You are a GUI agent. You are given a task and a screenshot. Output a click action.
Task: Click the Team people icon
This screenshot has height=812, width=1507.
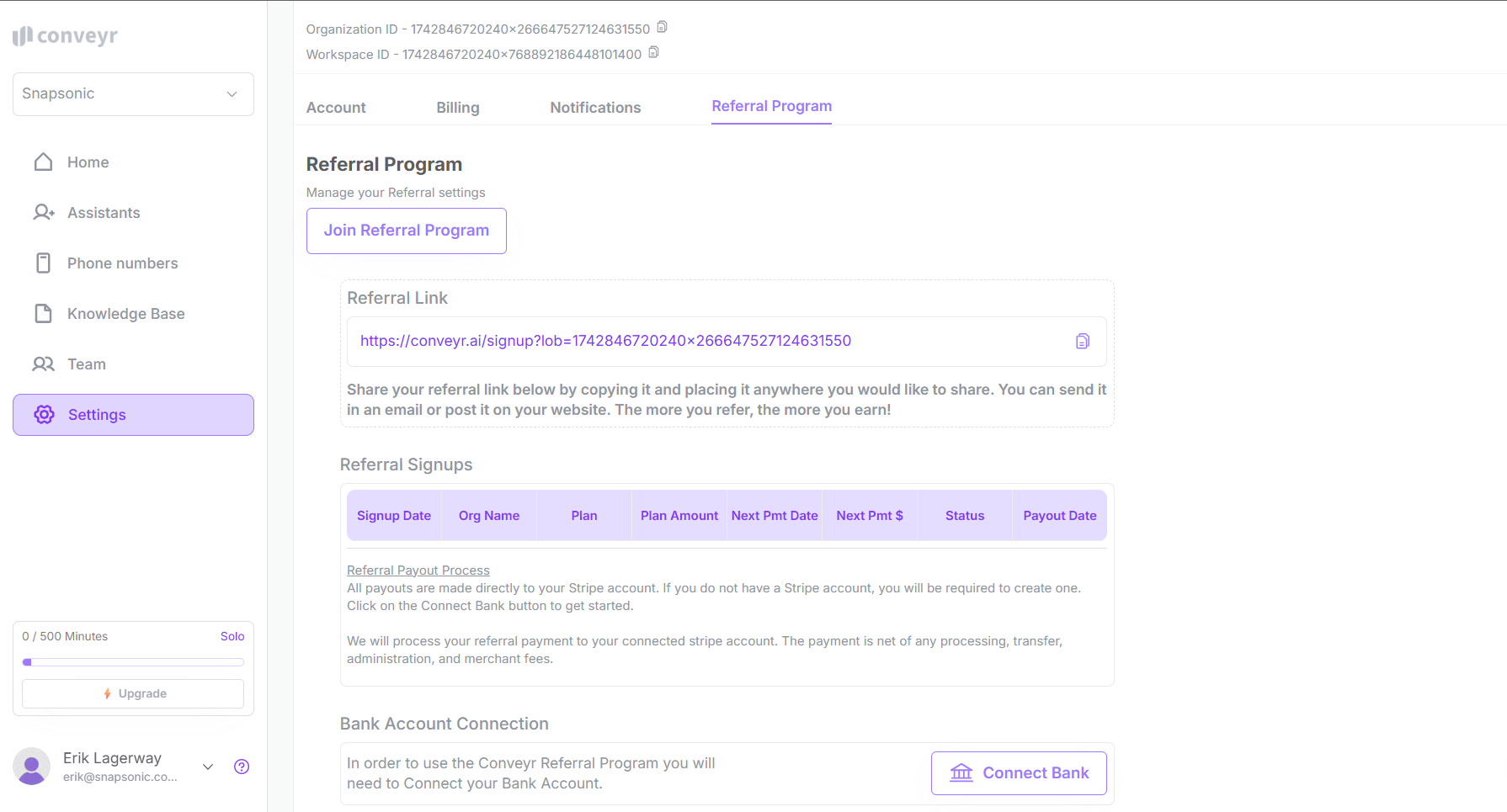44,364
